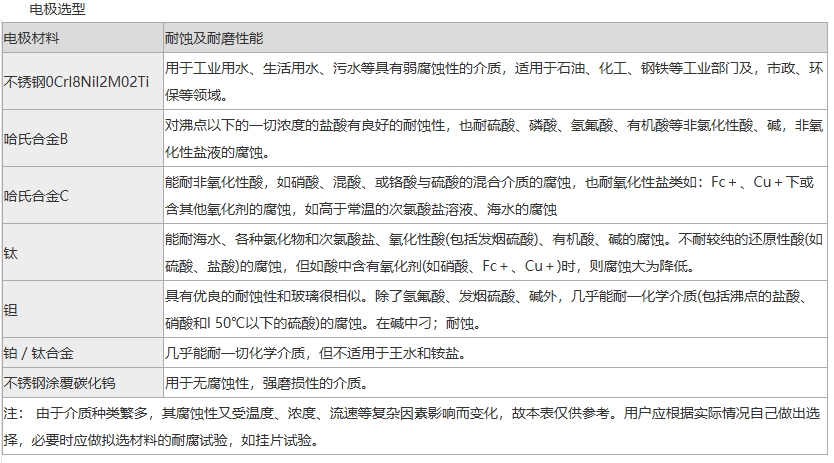
Task: Select the 钛 material cell
Action: click(11, 254)
